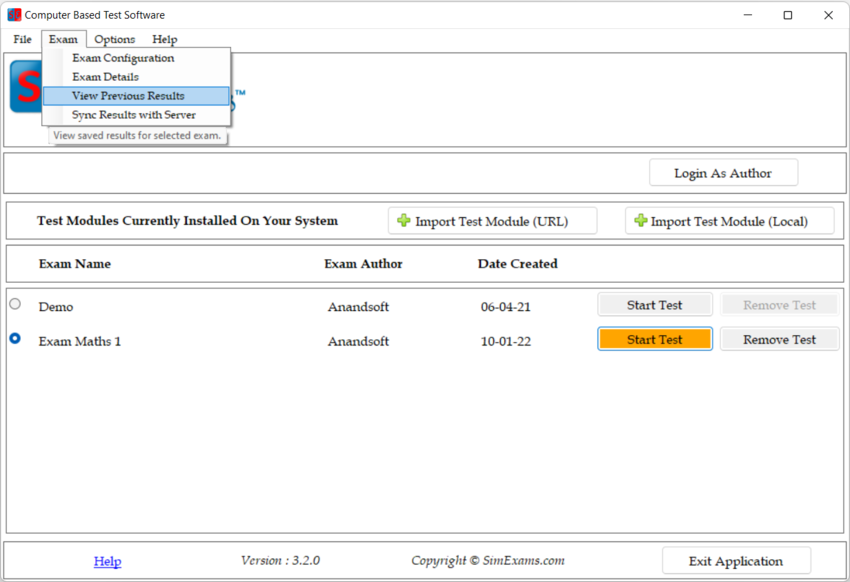Select Exam Details menu entry
The width and height of the screenshot is (850, 582).
105,77
